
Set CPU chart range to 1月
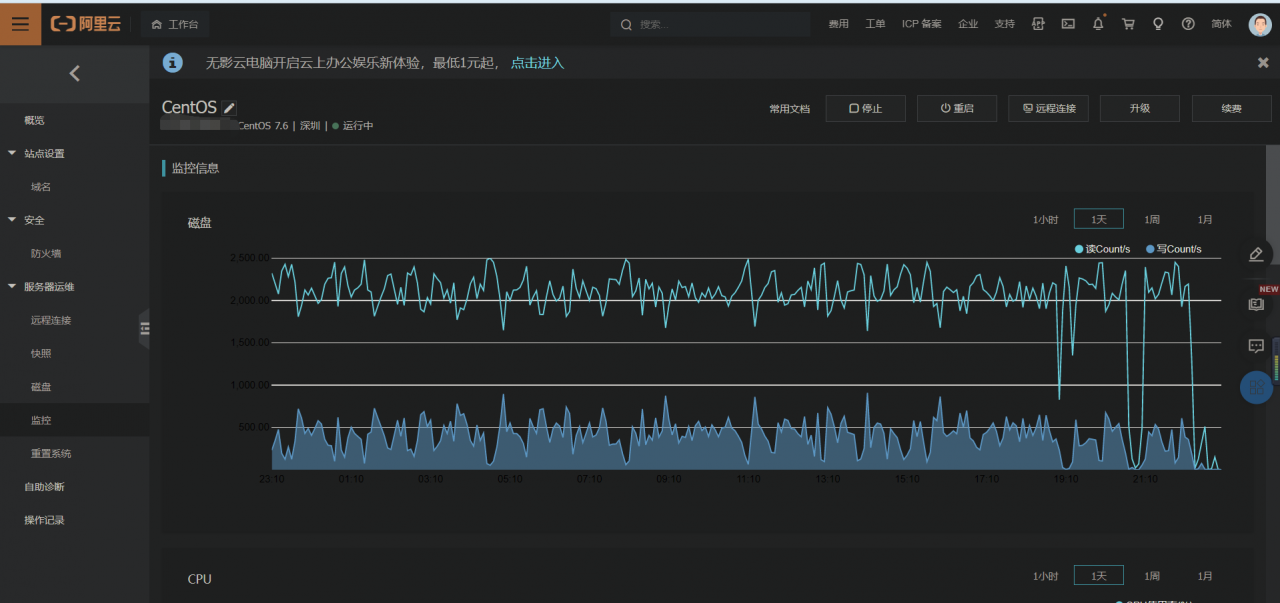point(1205,576)
